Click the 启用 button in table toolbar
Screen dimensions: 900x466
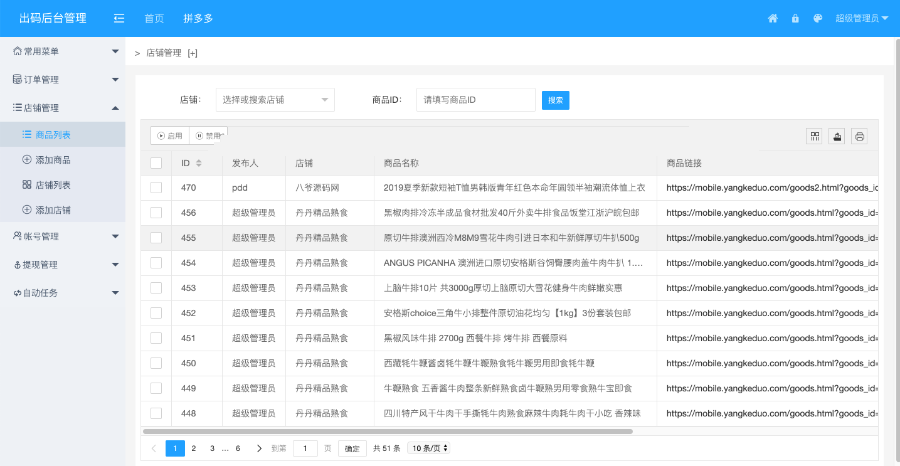pos(170,136)
